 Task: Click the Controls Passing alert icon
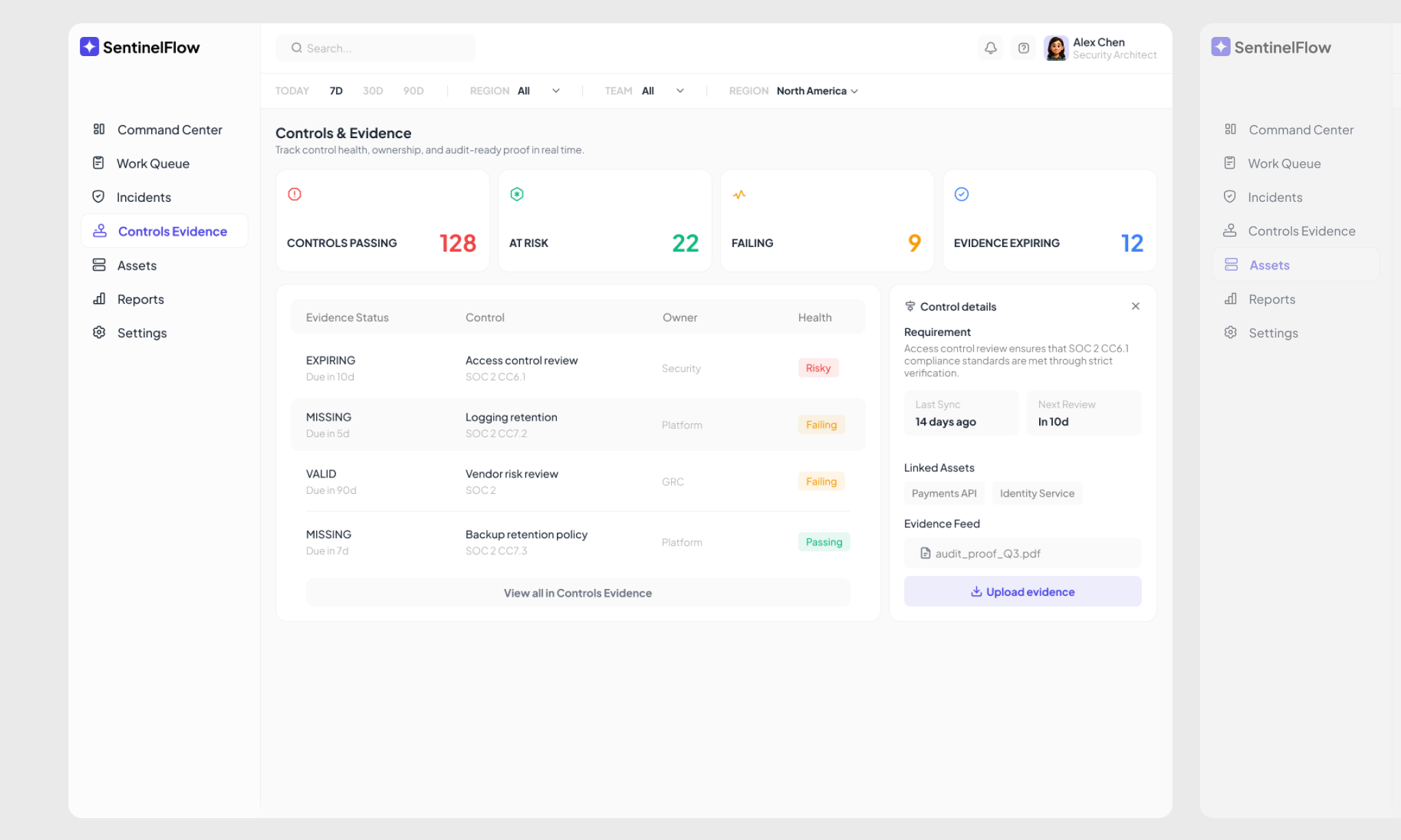pyautogui.click(x=294, y=194)
